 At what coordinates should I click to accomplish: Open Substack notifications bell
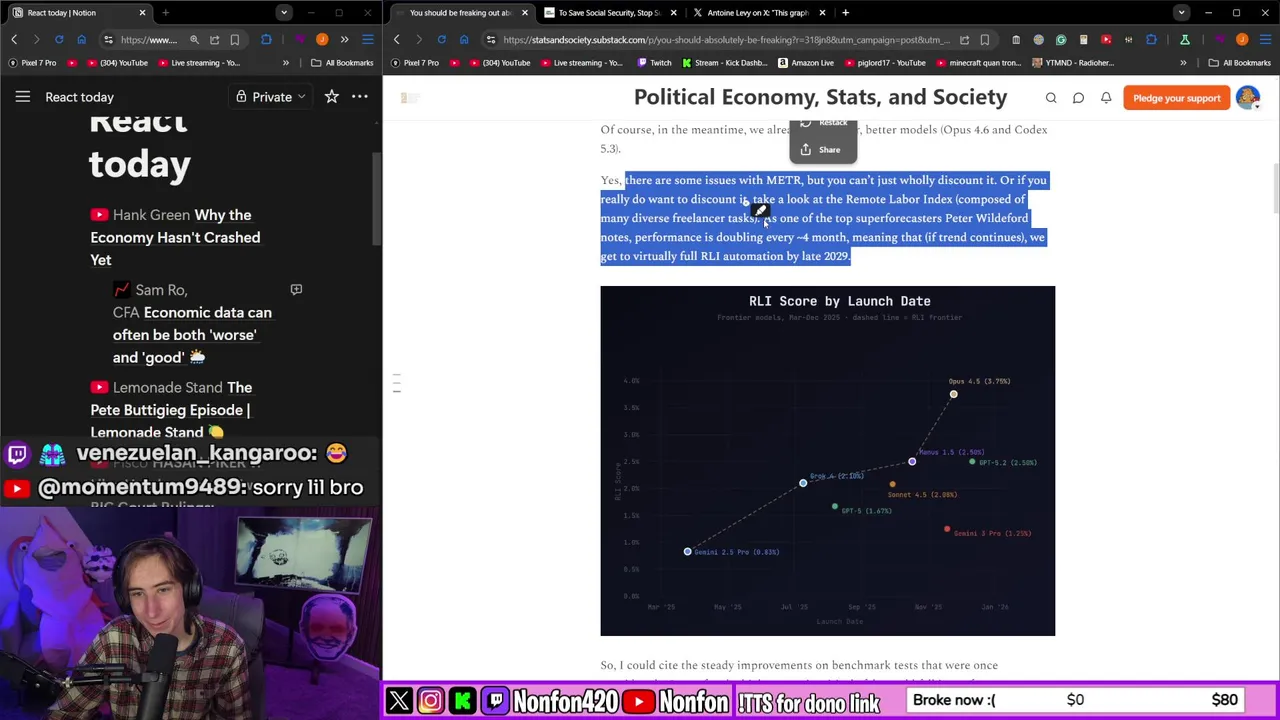[x=1106, y=98]
